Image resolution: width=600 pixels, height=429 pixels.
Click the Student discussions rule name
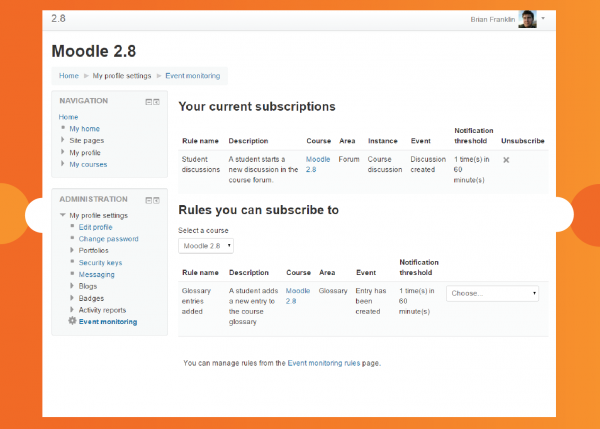click(x=201, y=164)
